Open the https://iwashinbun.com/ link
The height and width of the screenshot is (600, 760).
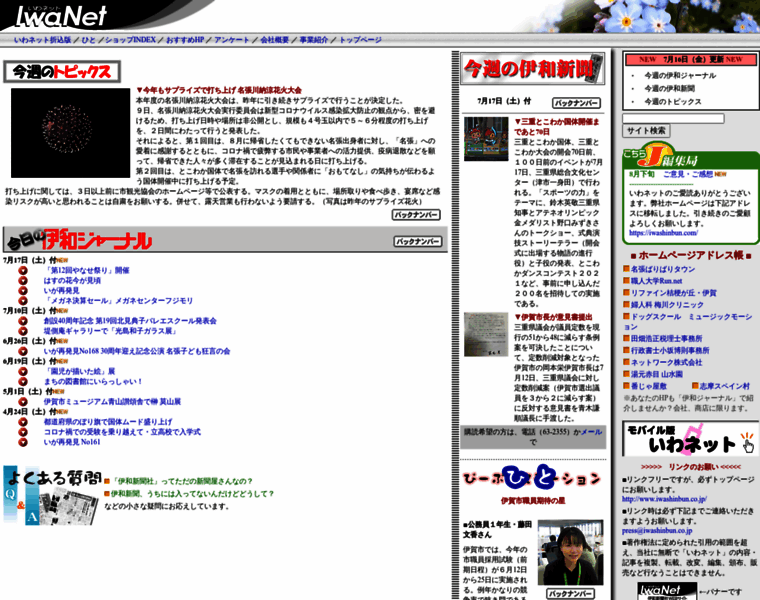pyautogui.click(x=664, y=233)
